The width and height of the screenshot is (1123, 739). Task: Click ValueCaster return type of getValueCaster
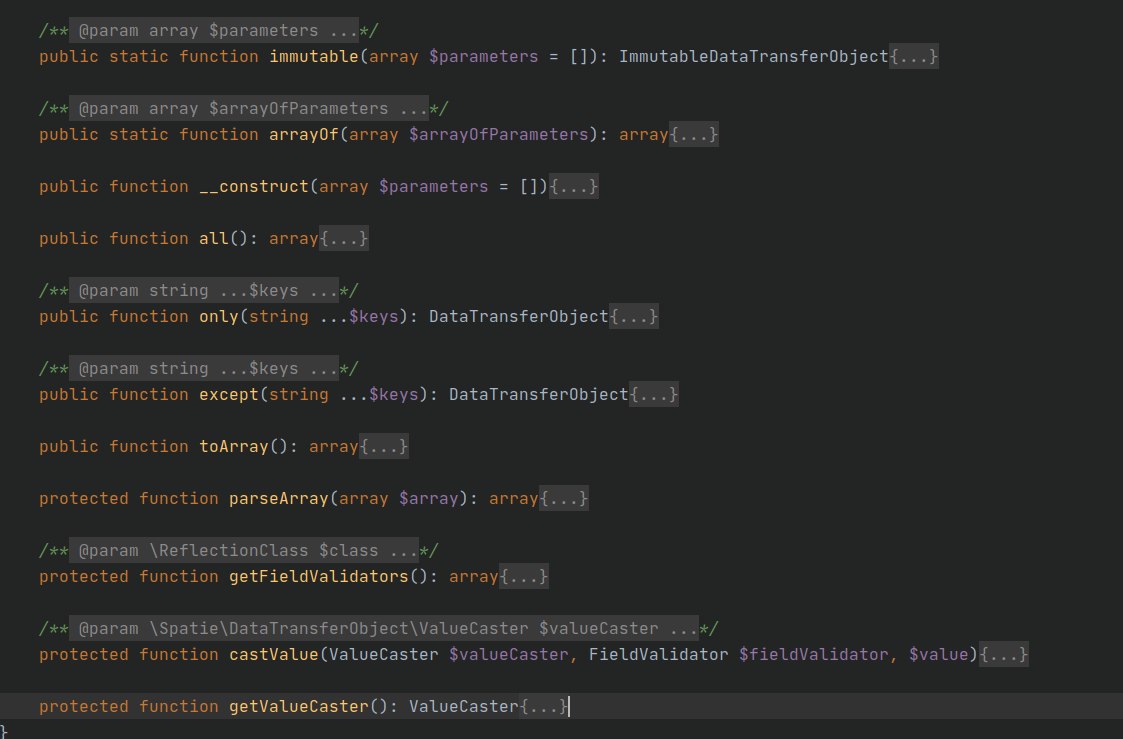[x=463, y=707]
